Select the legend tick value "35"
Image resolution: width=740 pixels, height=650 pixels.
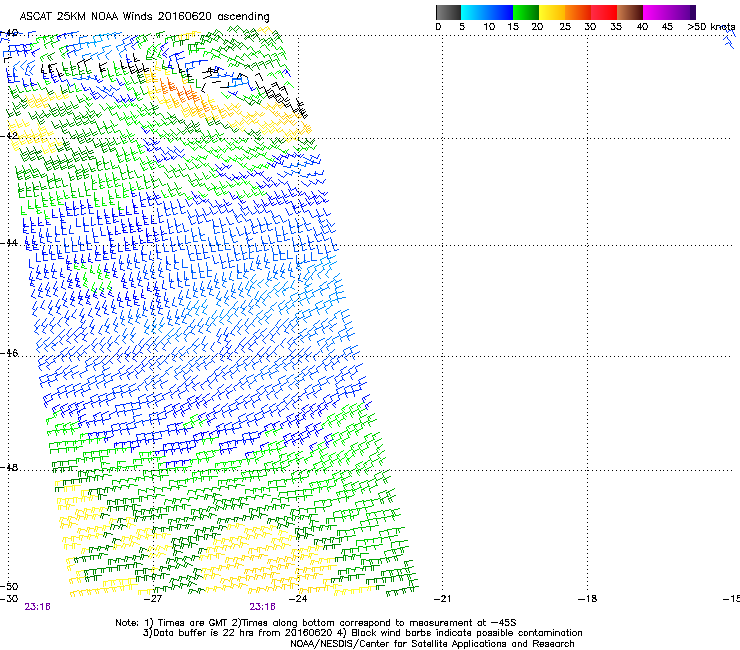[x=616, y=27]
